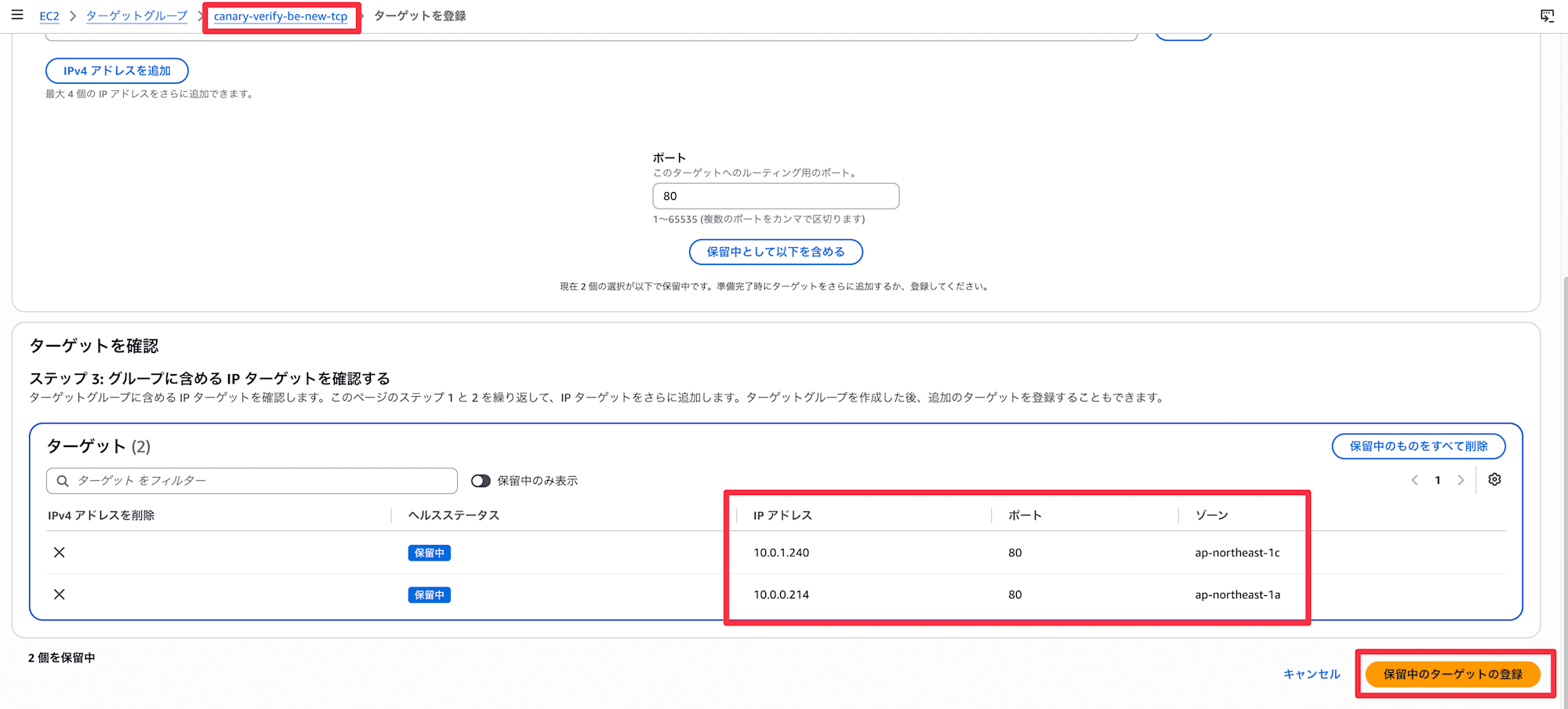
Task: Click IPv4 アドレスを削除 column header
Action: (x=101, y=515)
